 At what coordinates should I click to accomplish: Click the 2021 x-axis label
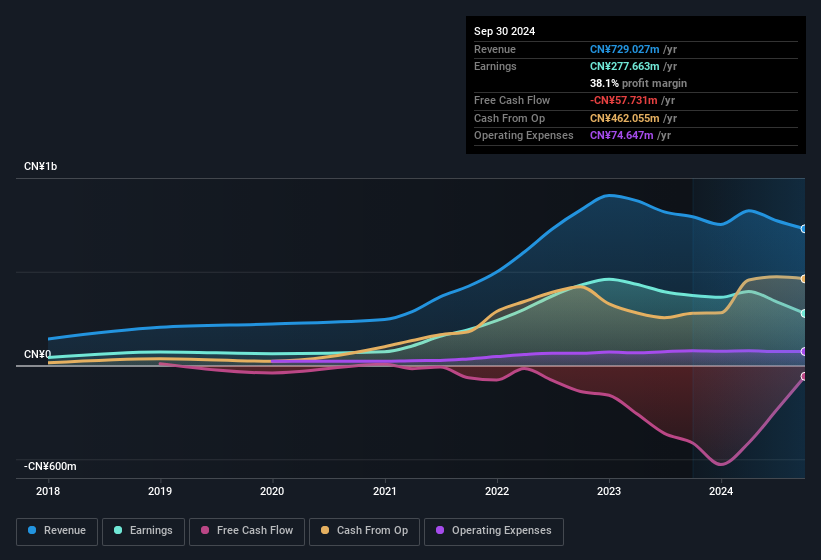click(384, 491)
